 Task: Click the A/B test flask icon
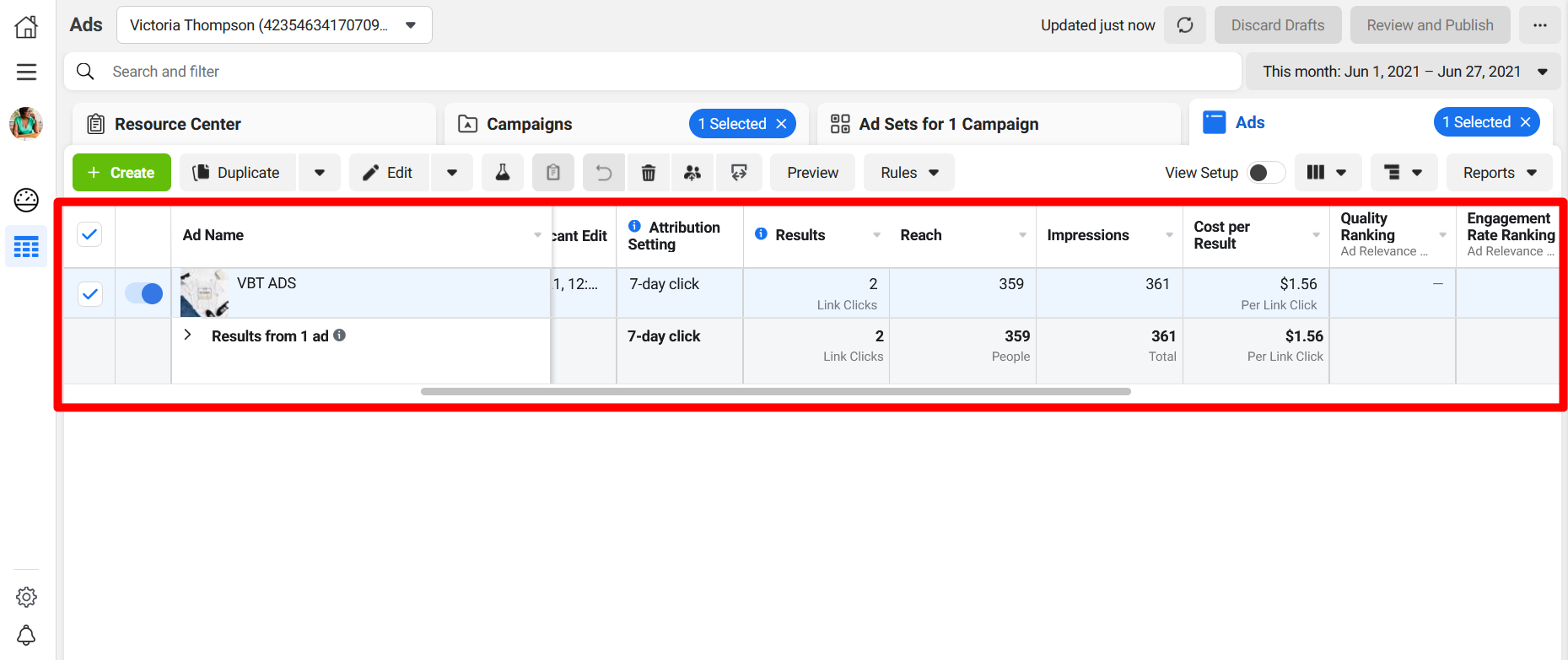pos(502,173)
